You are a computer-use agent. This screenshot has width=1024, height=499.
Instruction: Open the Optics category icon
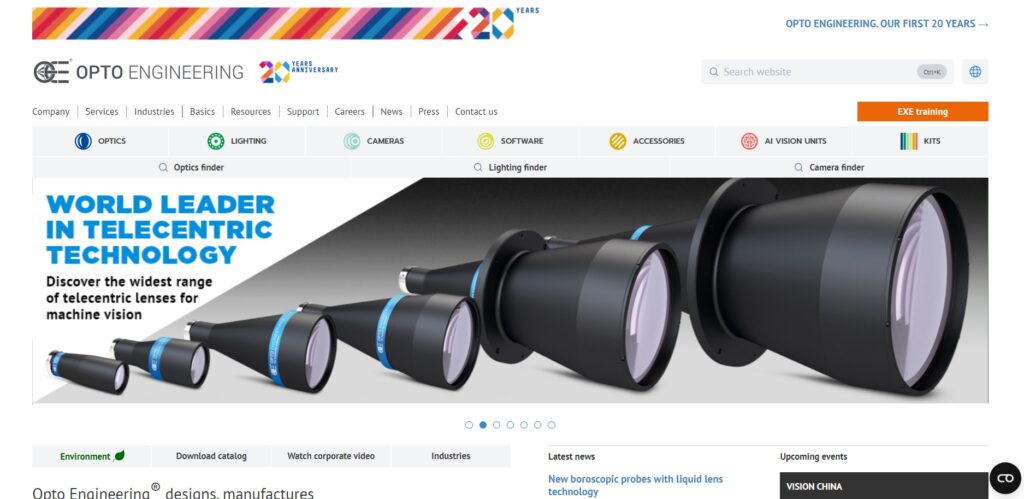tap(83, 141)
